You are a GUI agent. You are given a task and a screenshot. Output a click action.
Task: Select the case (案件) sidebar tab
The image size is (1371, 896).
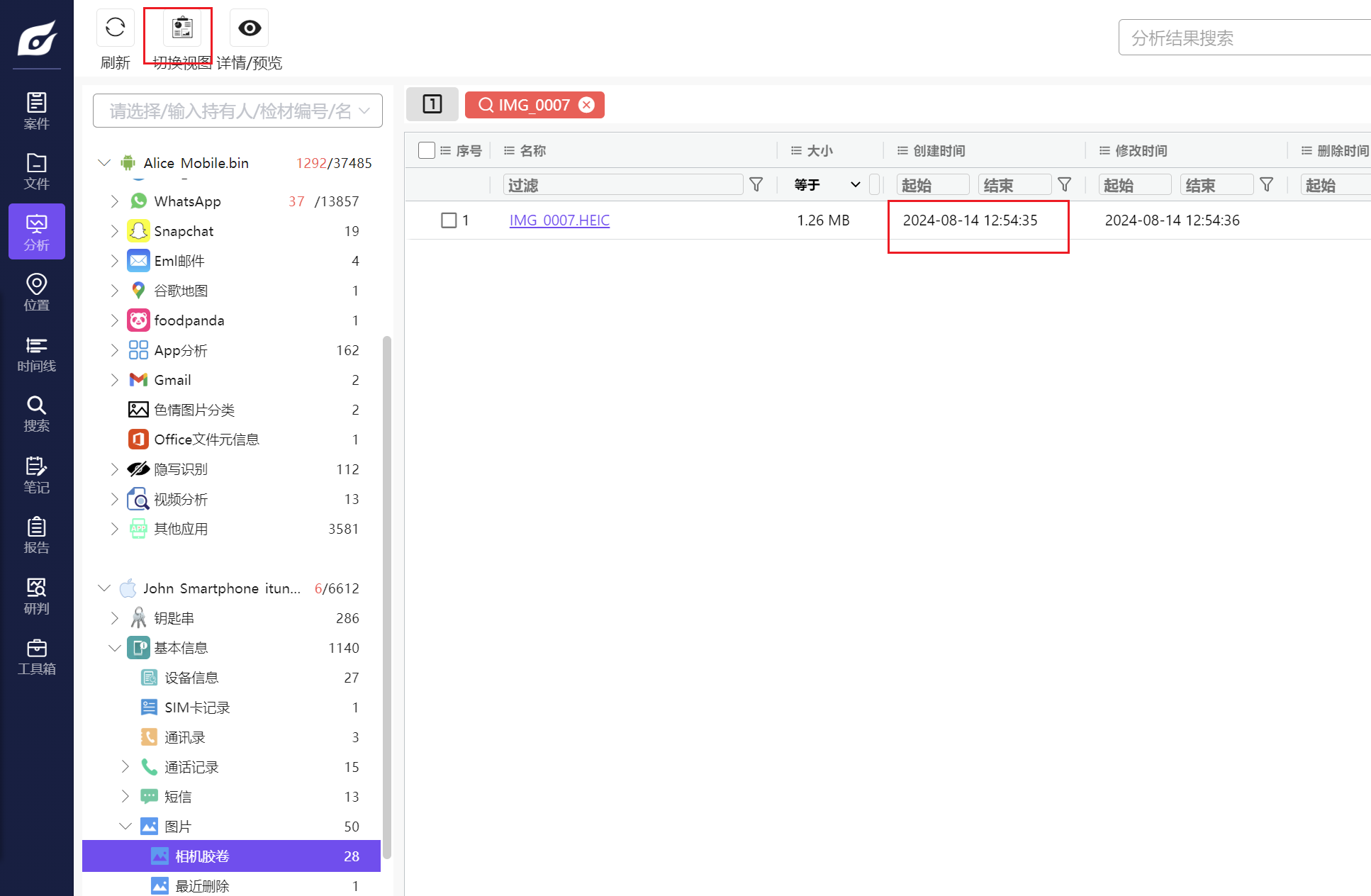[x=36, y=111]
